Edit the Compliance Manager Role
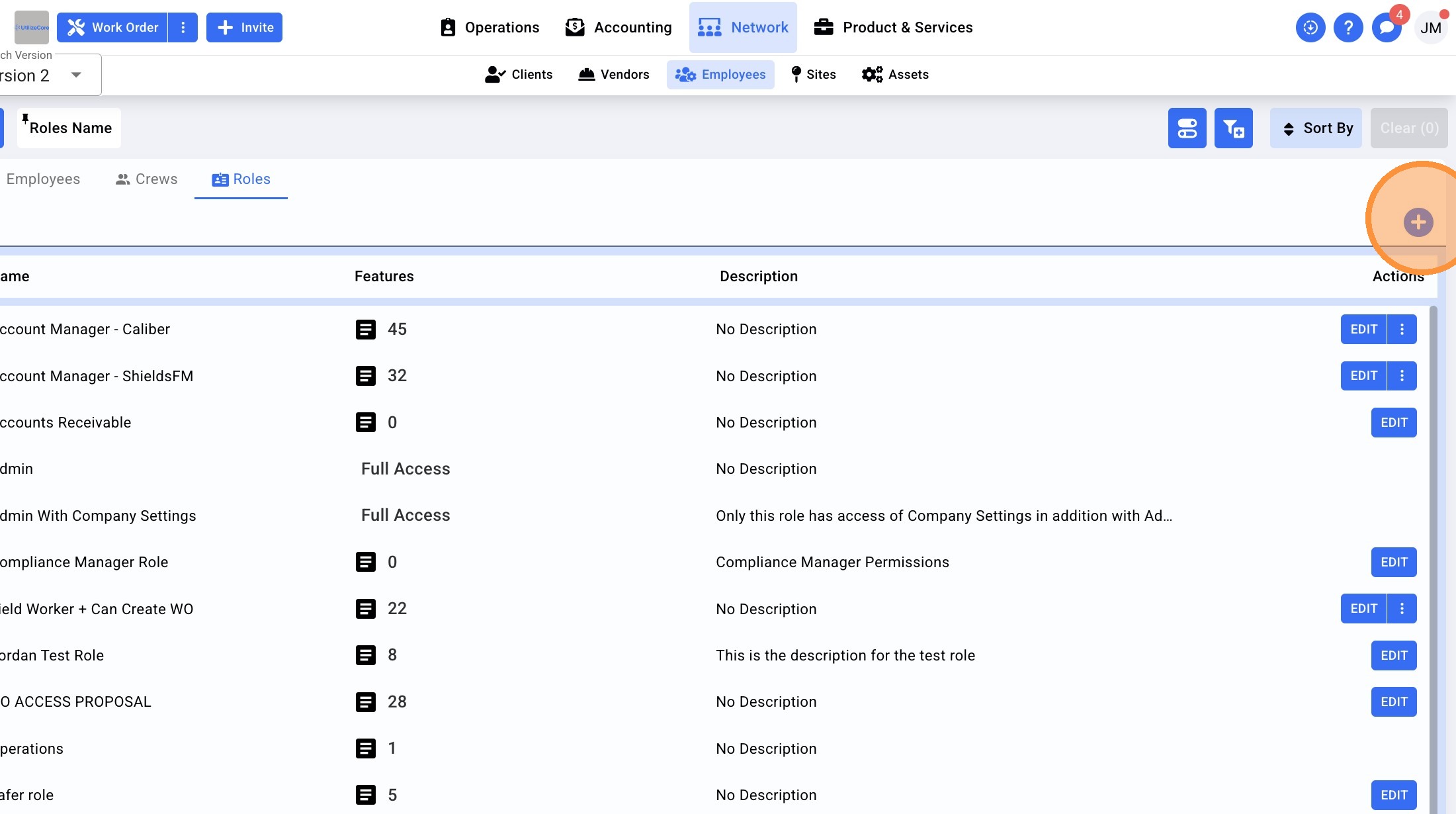Image resolution: width=1456 pixels, height=814 pixels. point(1393,562)
